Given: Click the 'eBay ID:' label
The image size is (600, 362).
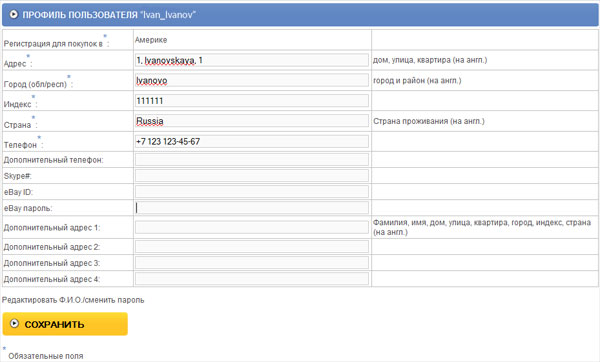Looking at the screenshot, I should [18, 192].
